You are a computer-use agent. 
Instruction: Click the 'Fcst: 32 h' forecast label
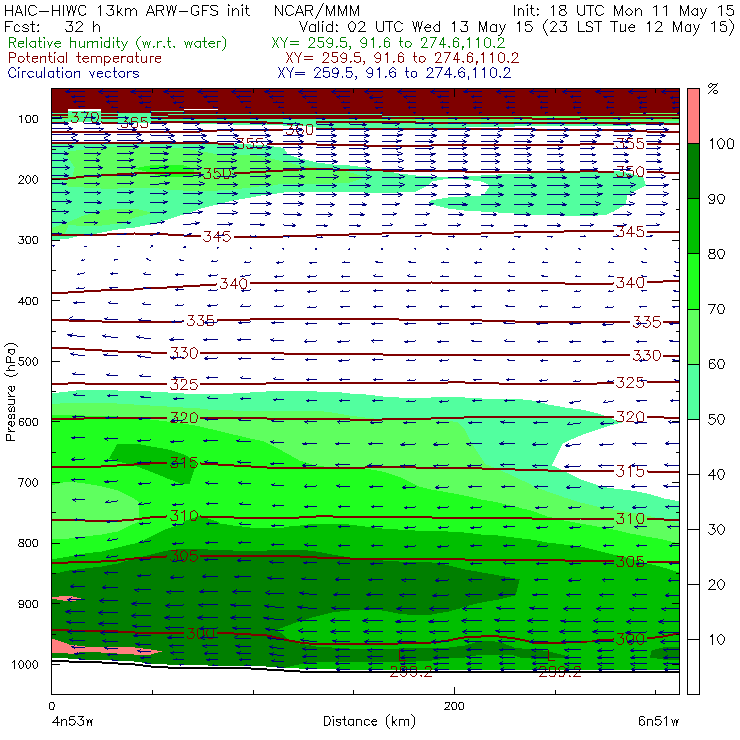[x=52, y=26]
